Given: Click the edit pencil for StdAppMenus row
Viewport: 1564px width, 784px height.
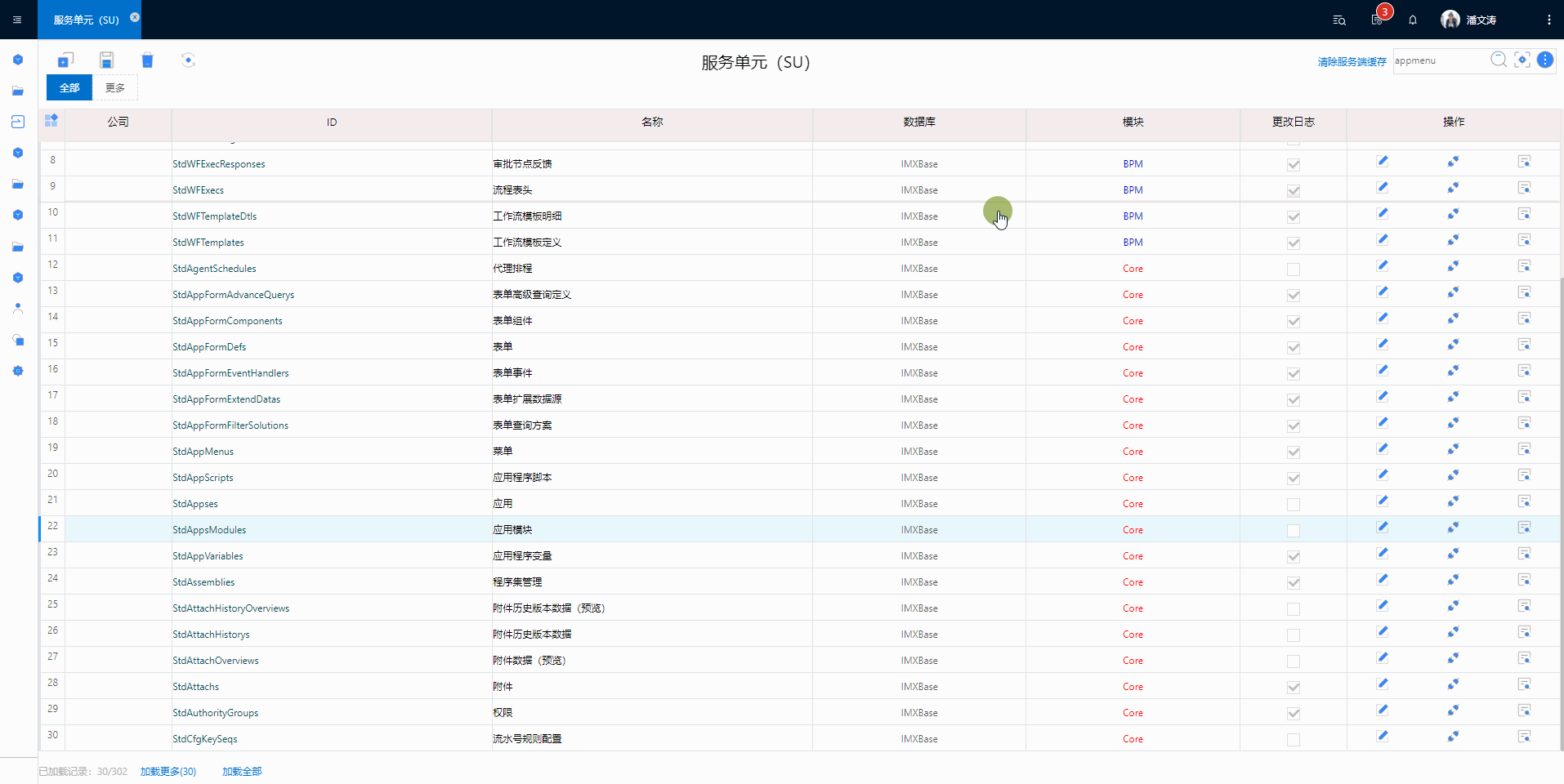Looking at the screenshot, I should tap(1382, 449).
